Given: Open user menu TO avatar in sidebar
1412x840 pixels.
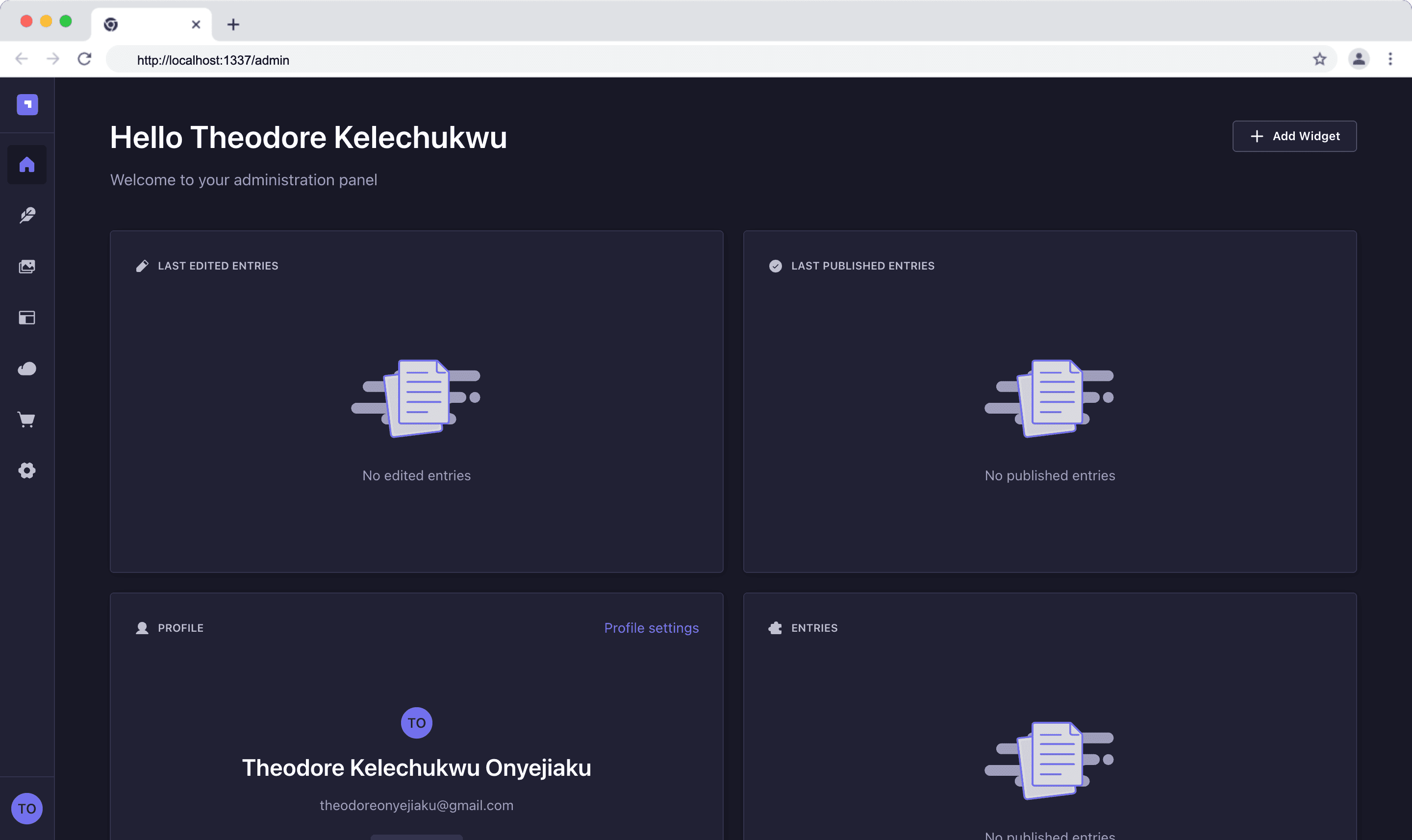Looking at the screenshot, I should point(27,808).
